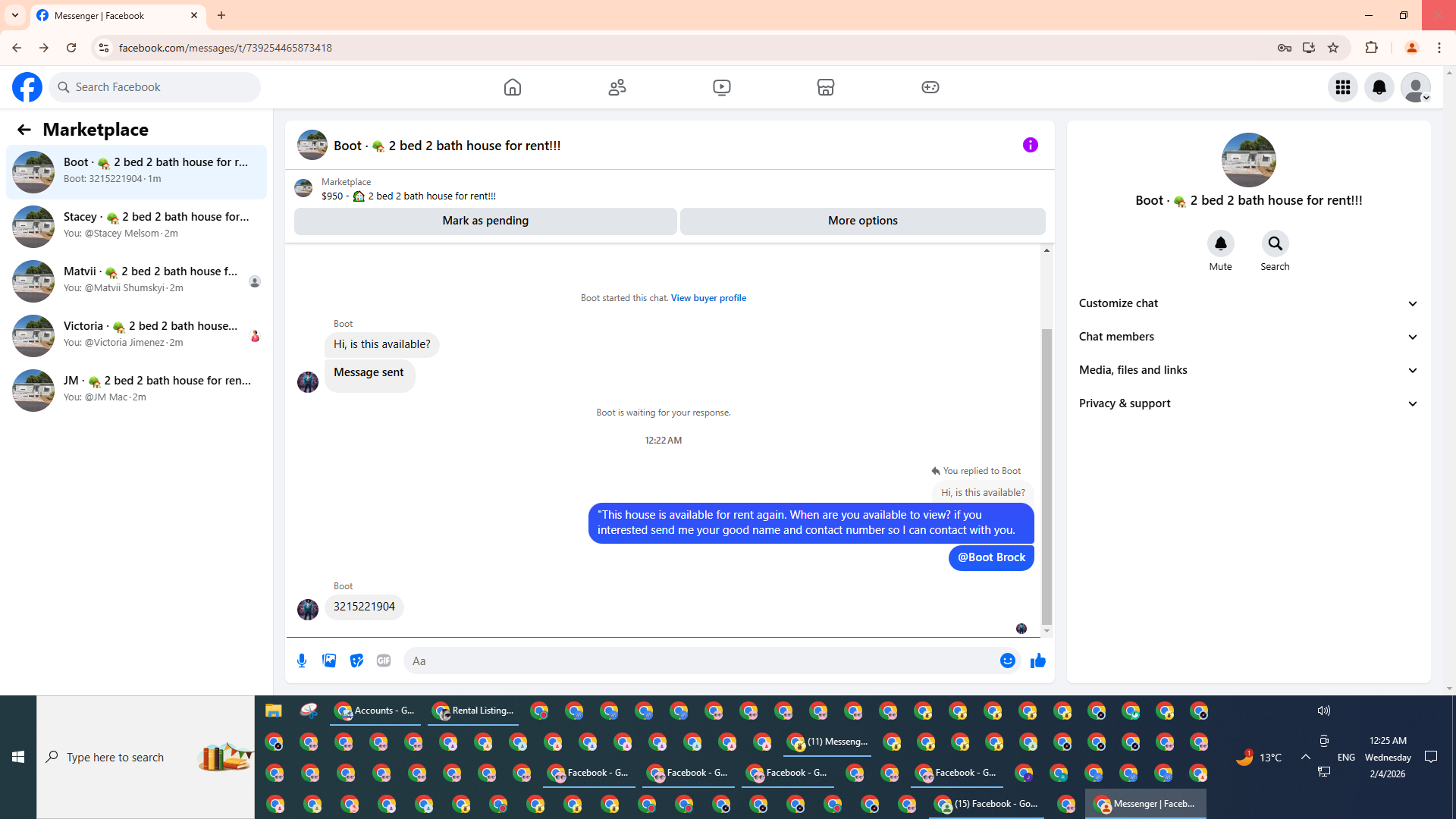This screenshot has height=819, width=1456.
Task: Open the emoji picker in the message box
Action: point(1007,661)
